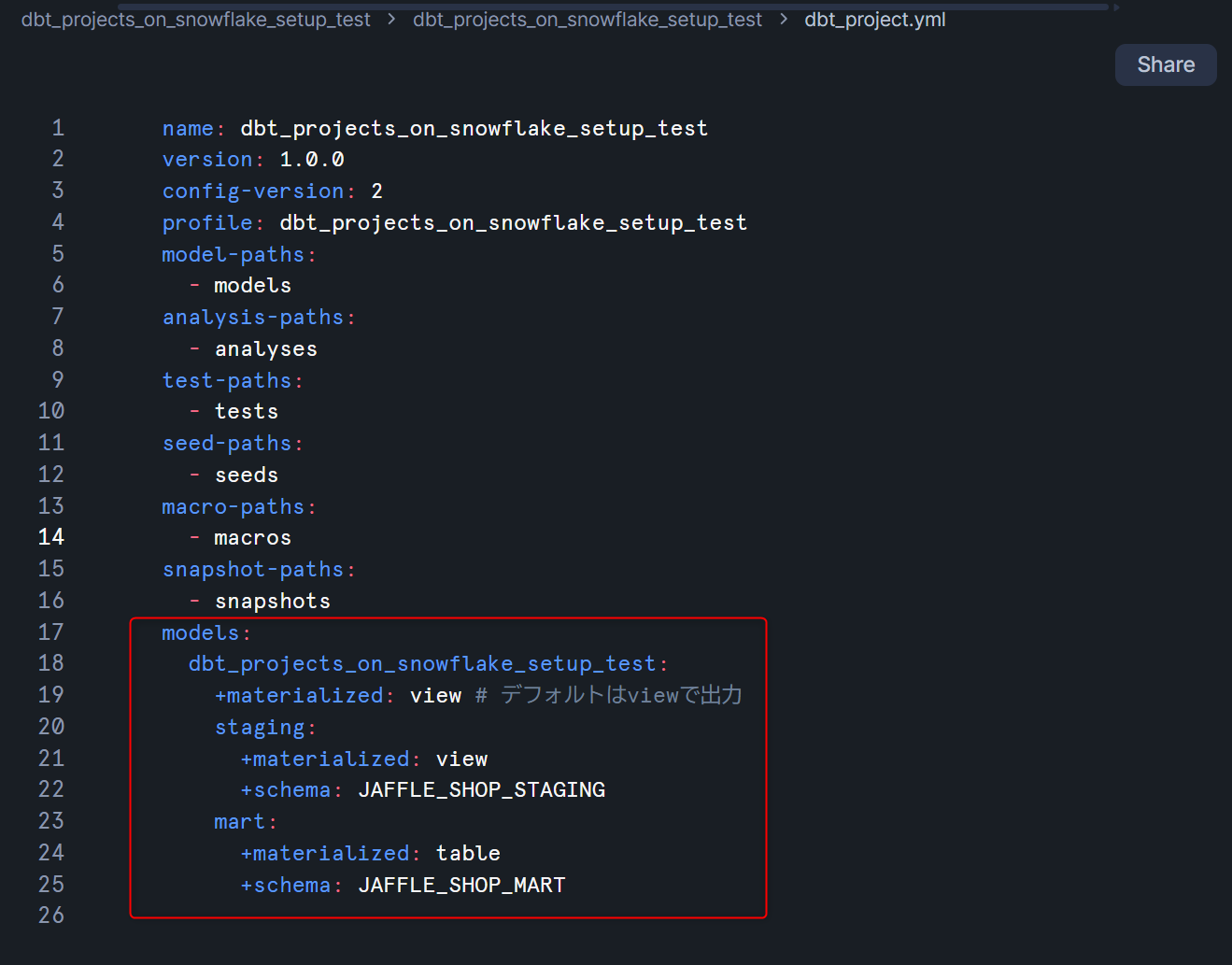Click the version value 1.0.0

point(312,160)
